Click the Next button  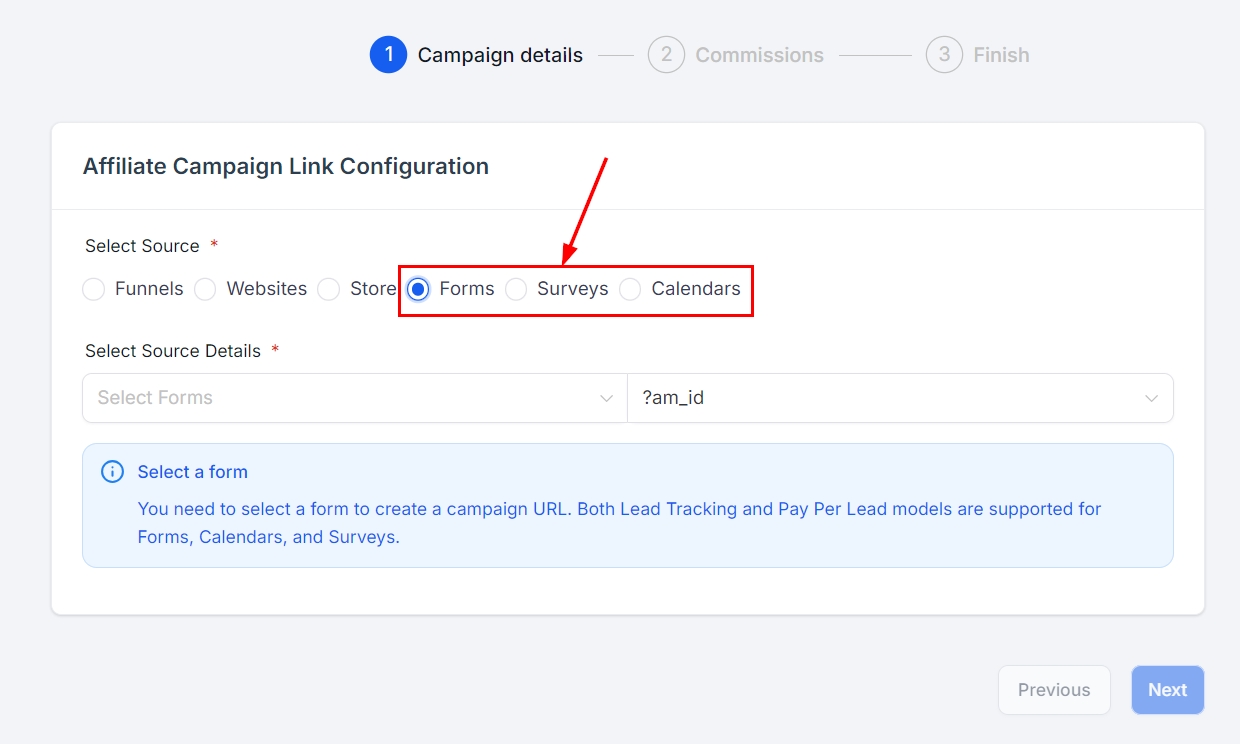pyautogui.click(x=1167, y=690)
